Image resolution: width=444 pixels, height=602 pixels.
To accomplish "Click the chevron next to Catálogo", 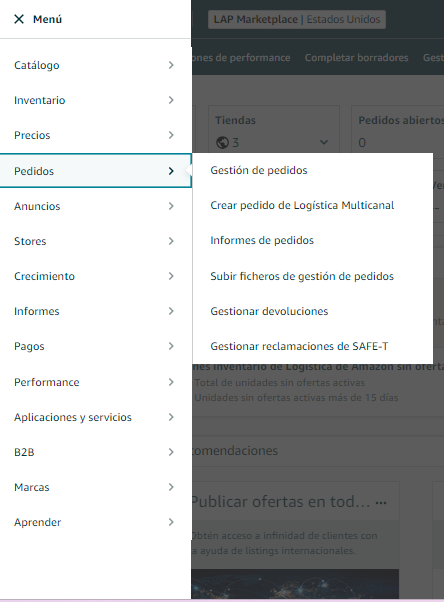I will 171,65.
